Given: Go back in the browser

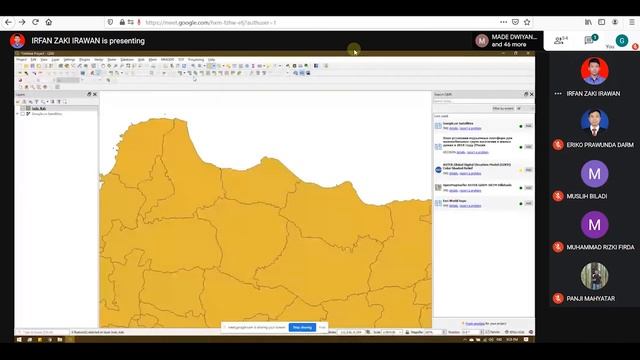Looking at the screenshot, I should click(9, 22).
